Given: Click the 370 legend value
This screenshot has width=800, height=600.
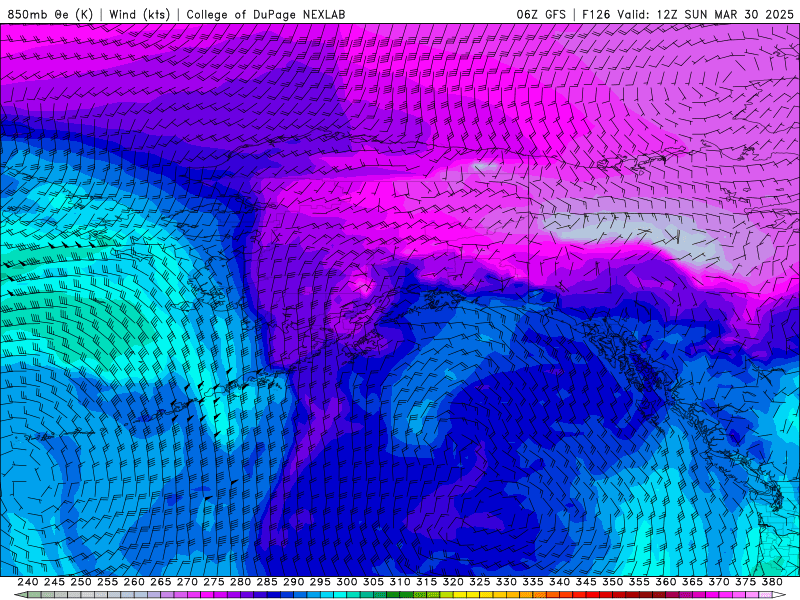Looking at the screenshot, I should [719, 582].
